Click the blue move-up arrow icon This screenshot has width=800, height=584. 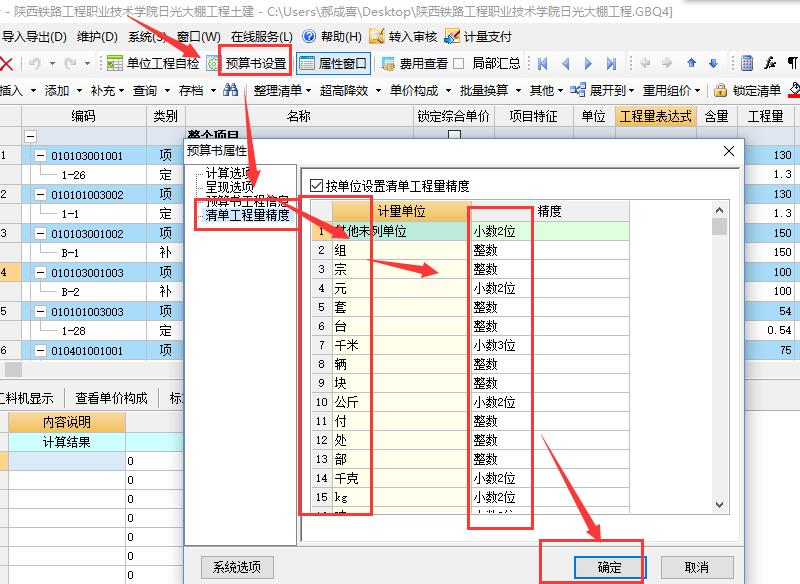pos(691,63)
